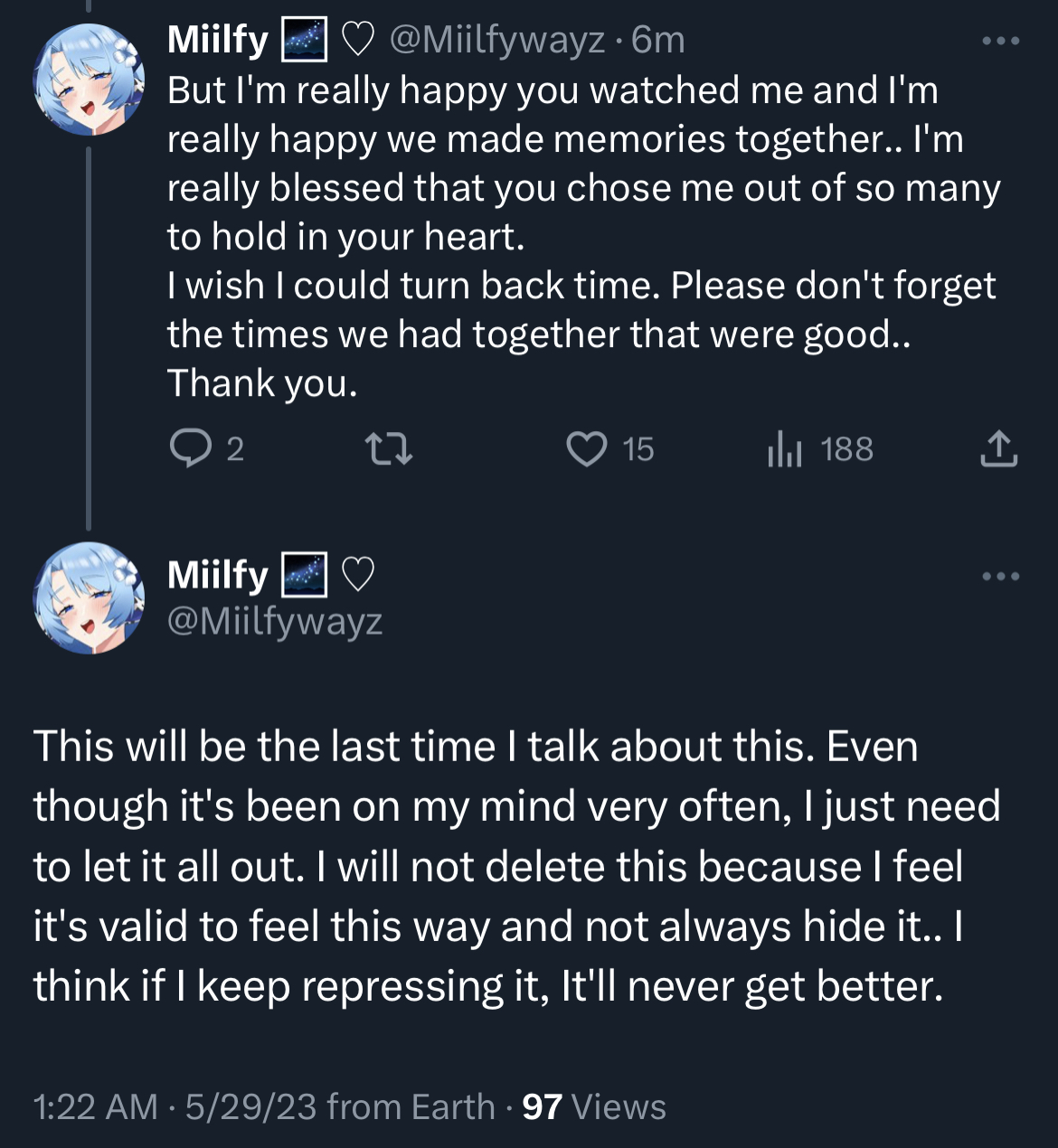This screenshot has height=1148, width=1058.
Task: Retweet the first Miilfy tweet
Action: (388, 448)
